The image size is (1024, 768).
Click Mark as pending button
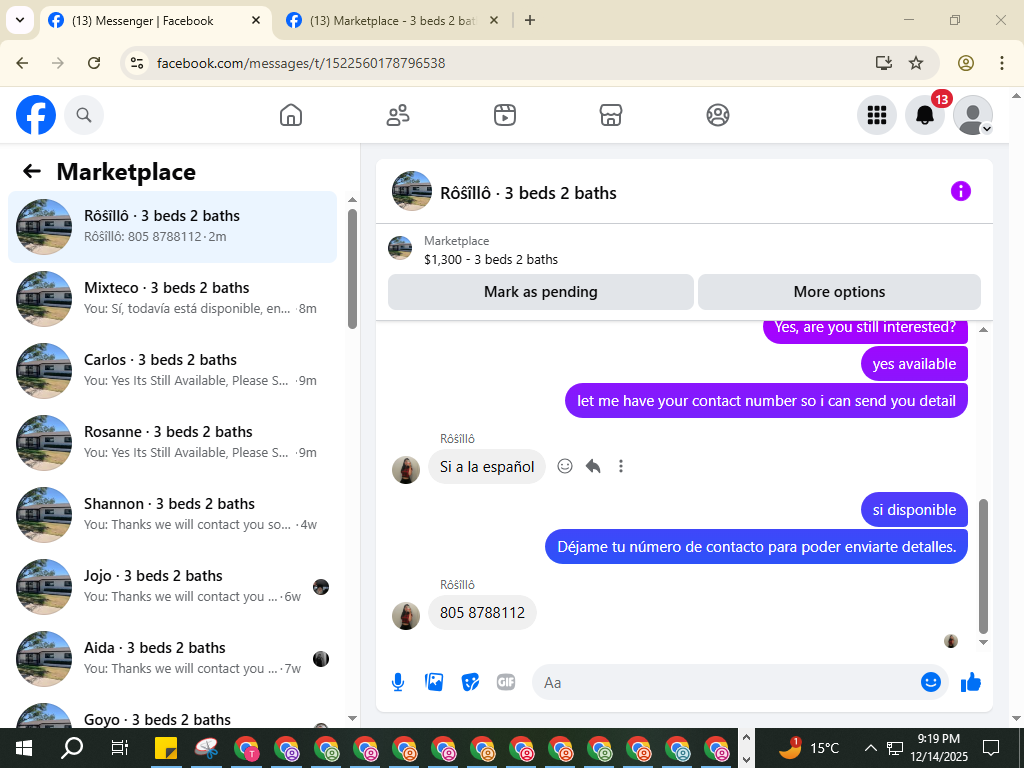(x=541, y=292)
